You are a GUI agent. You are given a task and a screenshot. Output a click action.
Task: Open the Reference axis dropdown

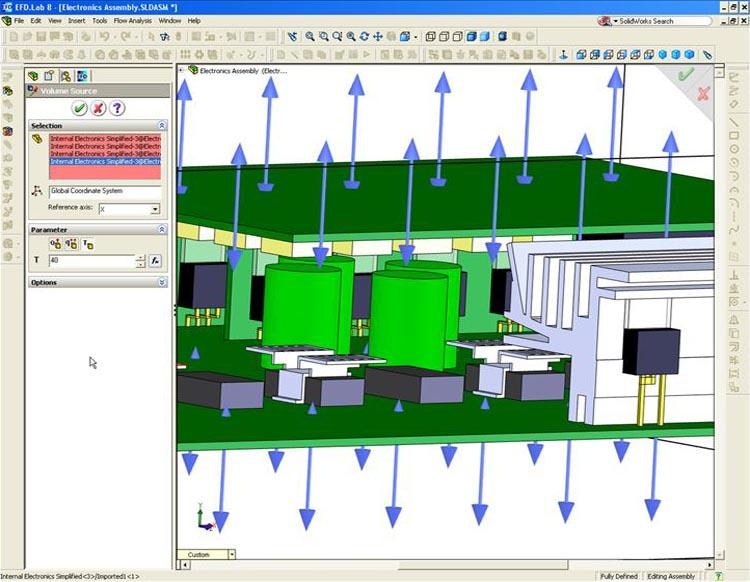[x=155, y=210]
